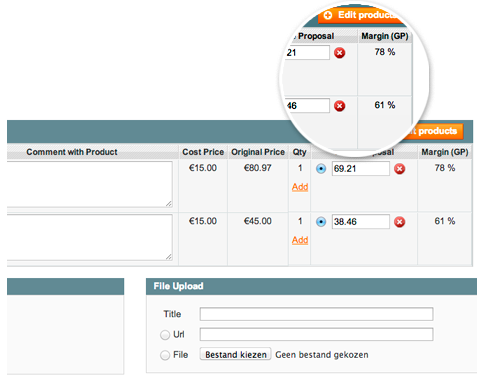Focus the 69.21 proposal price field

360,169
